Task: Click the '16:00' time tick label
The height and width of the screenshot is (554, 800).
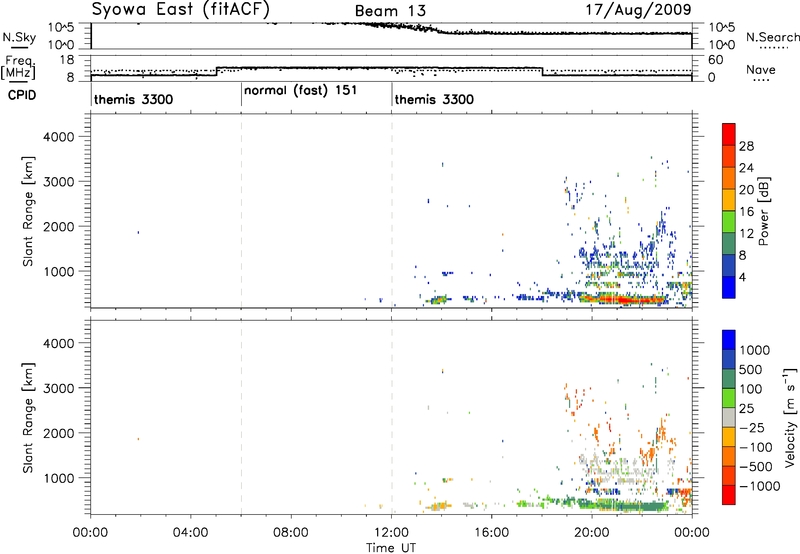Action: [491, 533]
